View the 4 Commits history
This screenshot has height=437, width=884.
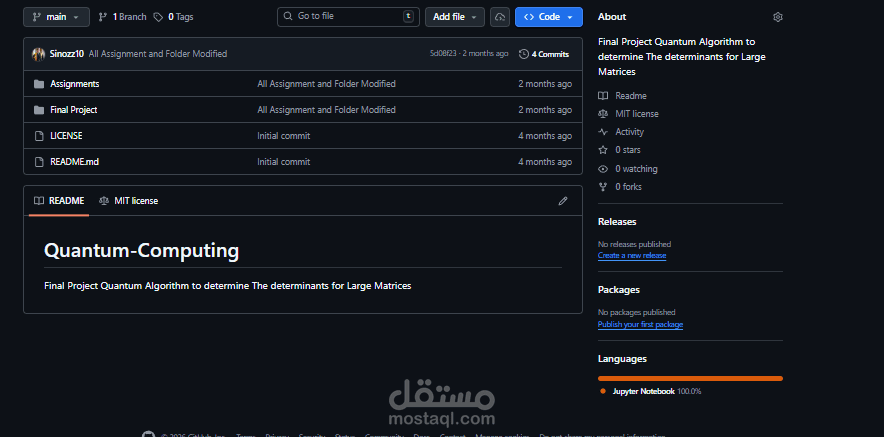544,54
